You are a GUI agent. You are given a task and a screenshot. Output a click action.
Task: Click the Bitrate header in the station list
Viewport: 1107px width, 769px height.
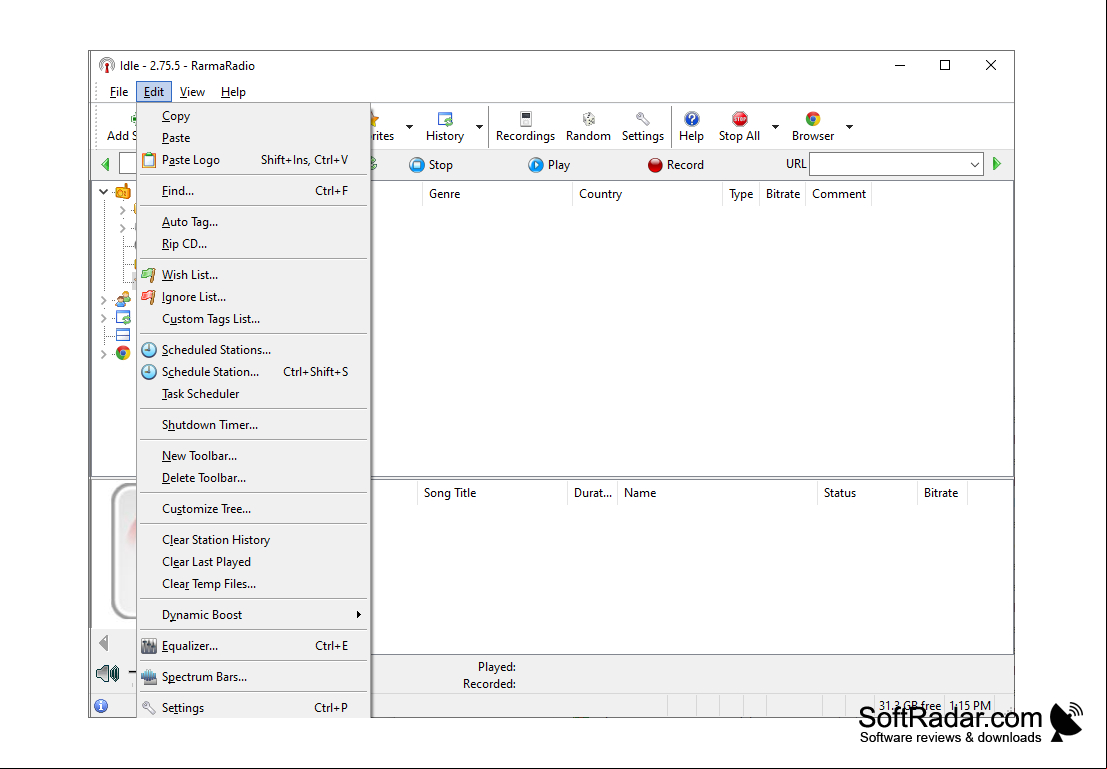pos(783,193)
